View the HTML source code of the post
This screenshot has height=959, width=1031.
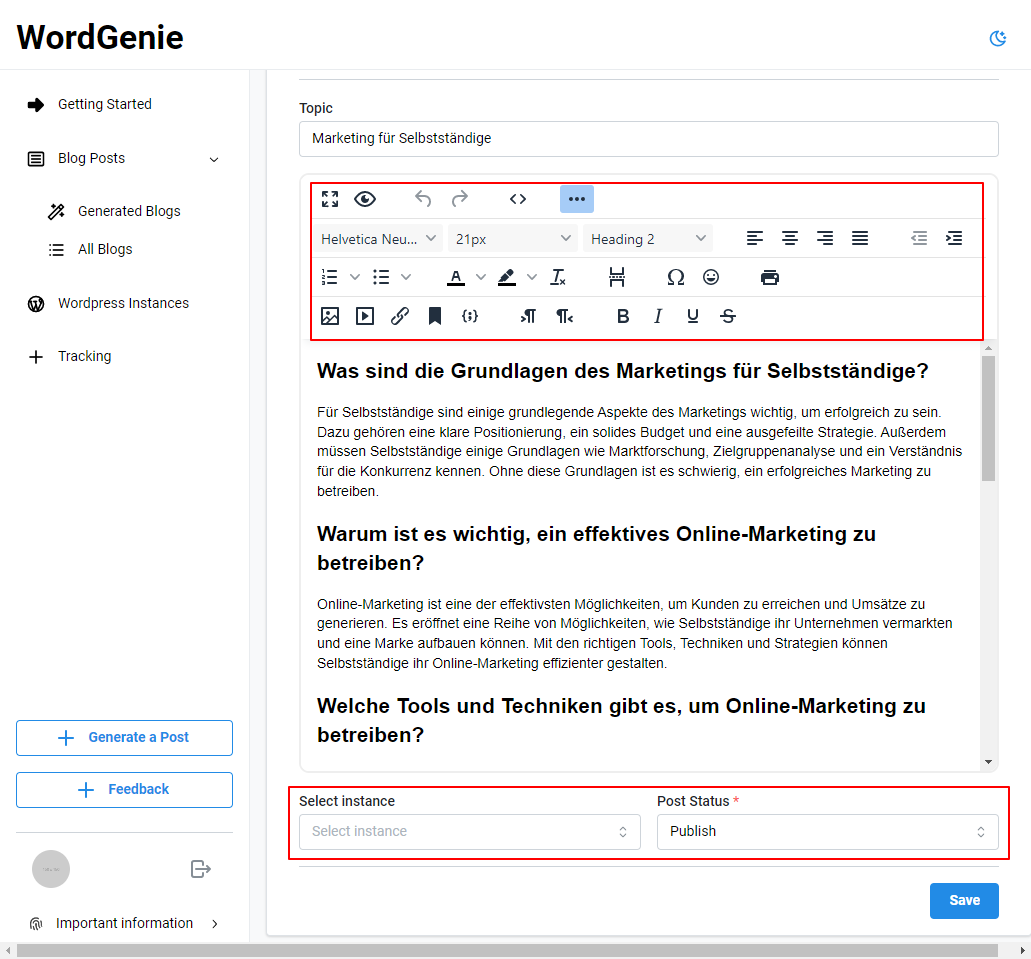click(518, 199)
